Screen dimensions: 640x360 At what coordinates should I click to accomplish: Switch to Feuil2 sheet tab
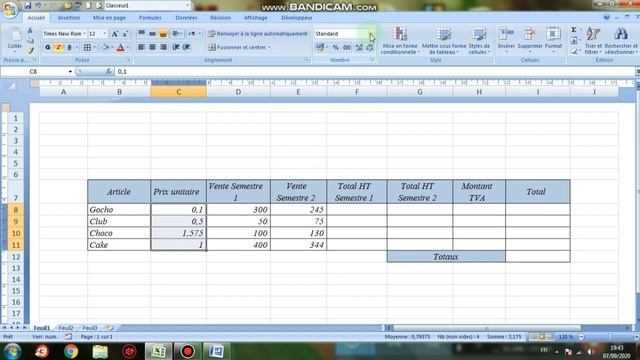(66, 328)
